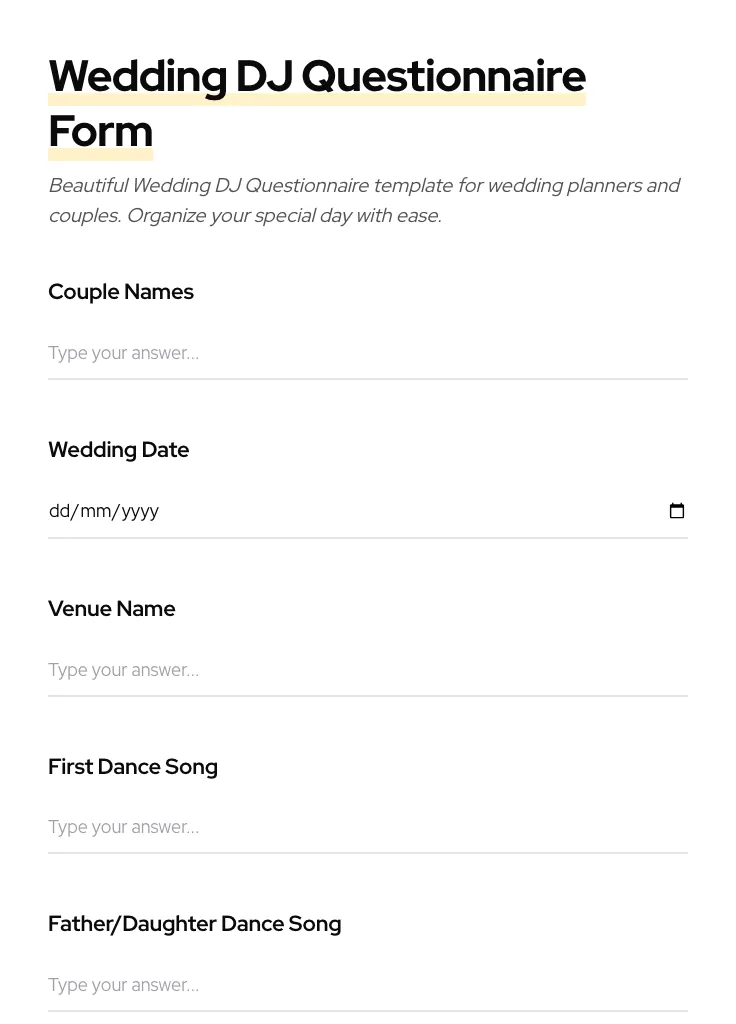Click the Venue Name question label
The image size is (736, 1024).
[111, 609]
